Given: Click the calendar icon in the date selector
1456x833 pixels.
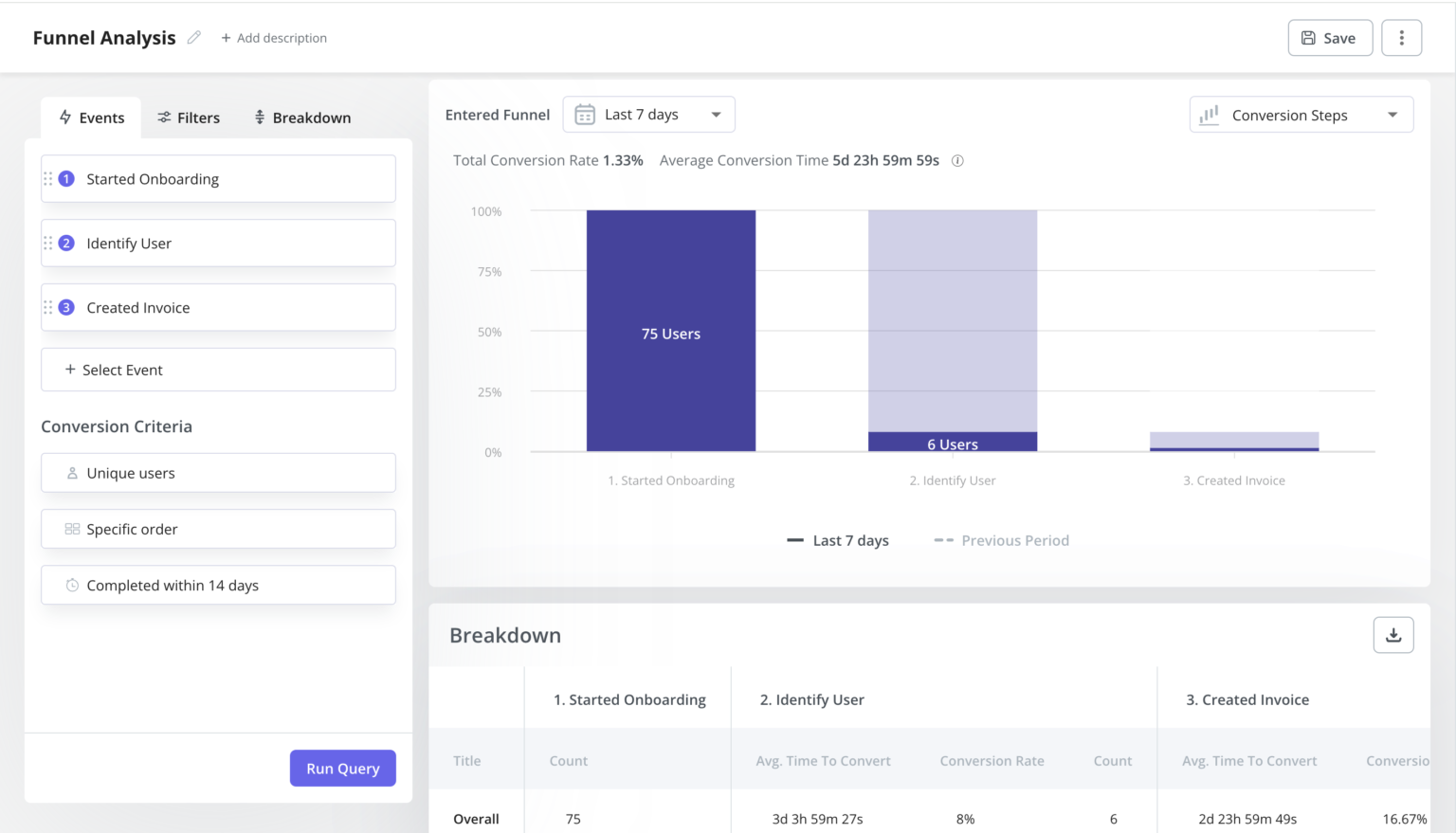Looking at the screenshot, I should point(585,114).
